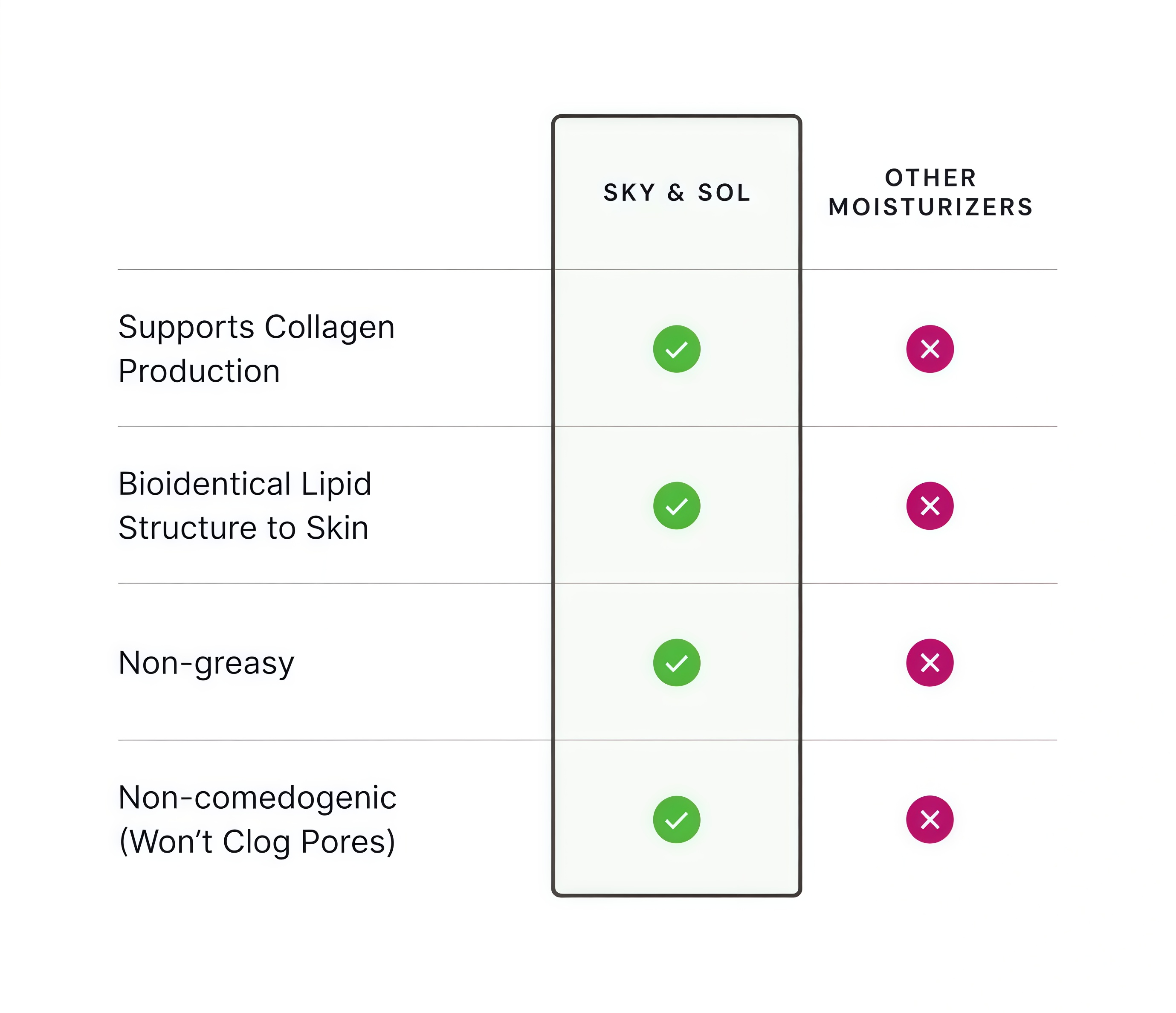Click the Structure to Skin text line
Image resolution: width=1176 pixels, height=1013 pixels.
click(243, 528)
